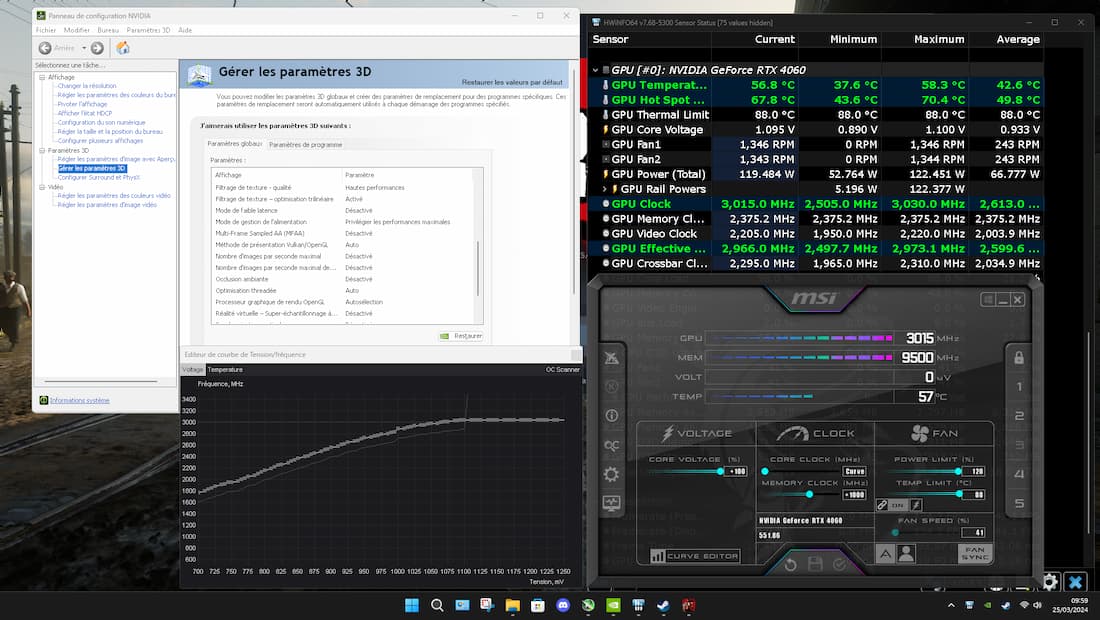Adjust the Core Voltage slider handle
Image resolution: width=1100 pixels, height=620 pixels.
pos(720,471)
